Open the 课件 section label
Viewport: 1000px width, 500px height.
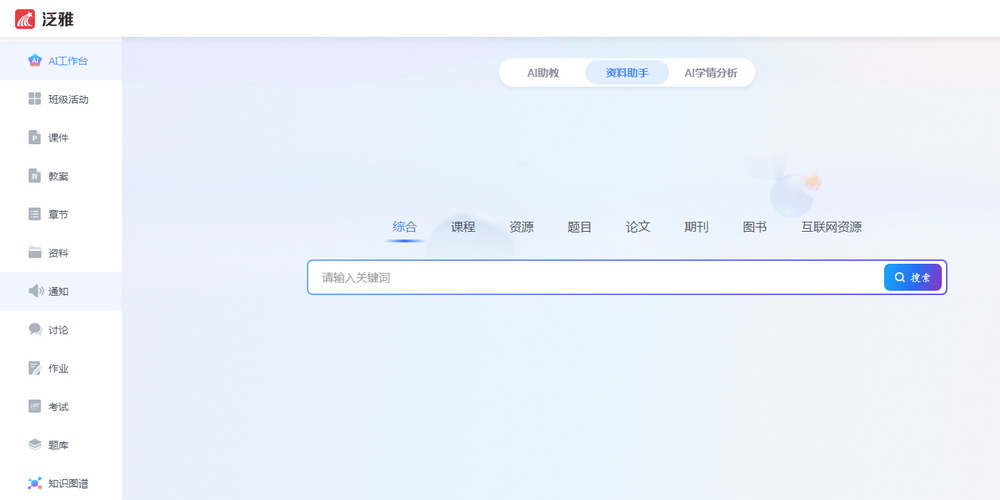tap(58, 138)
